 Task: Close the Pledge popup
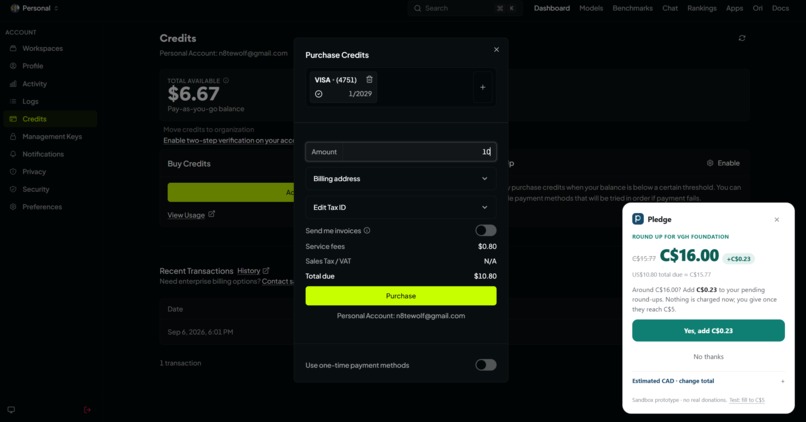777,219
